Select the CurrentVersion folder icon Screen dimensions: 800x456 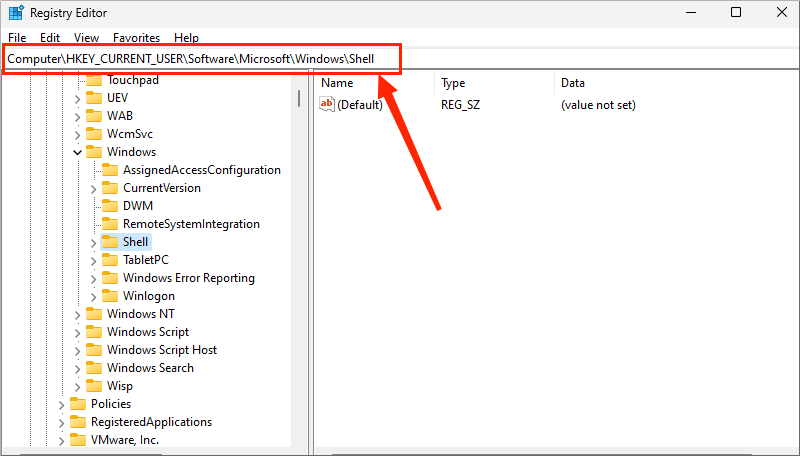[x=110, y=188]
